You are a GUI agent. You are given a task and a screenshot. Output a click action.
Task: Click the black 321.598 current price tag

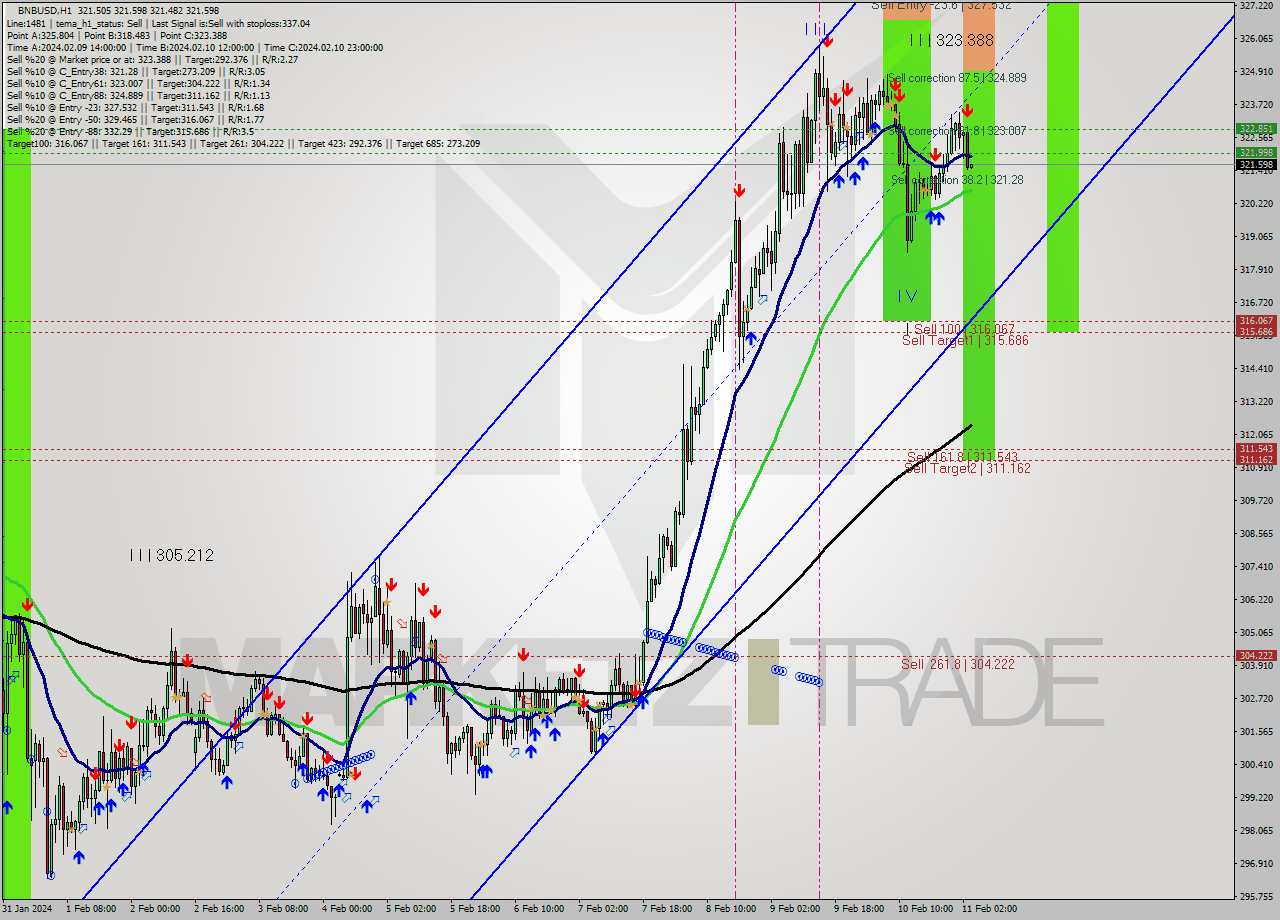(1256, 165)
